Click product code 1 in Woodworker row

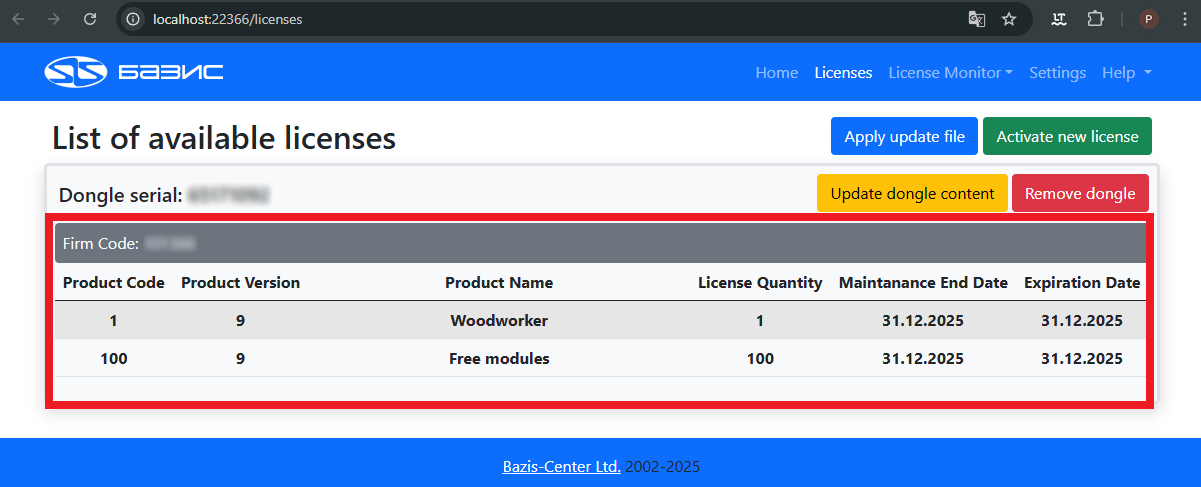point(114,321)
